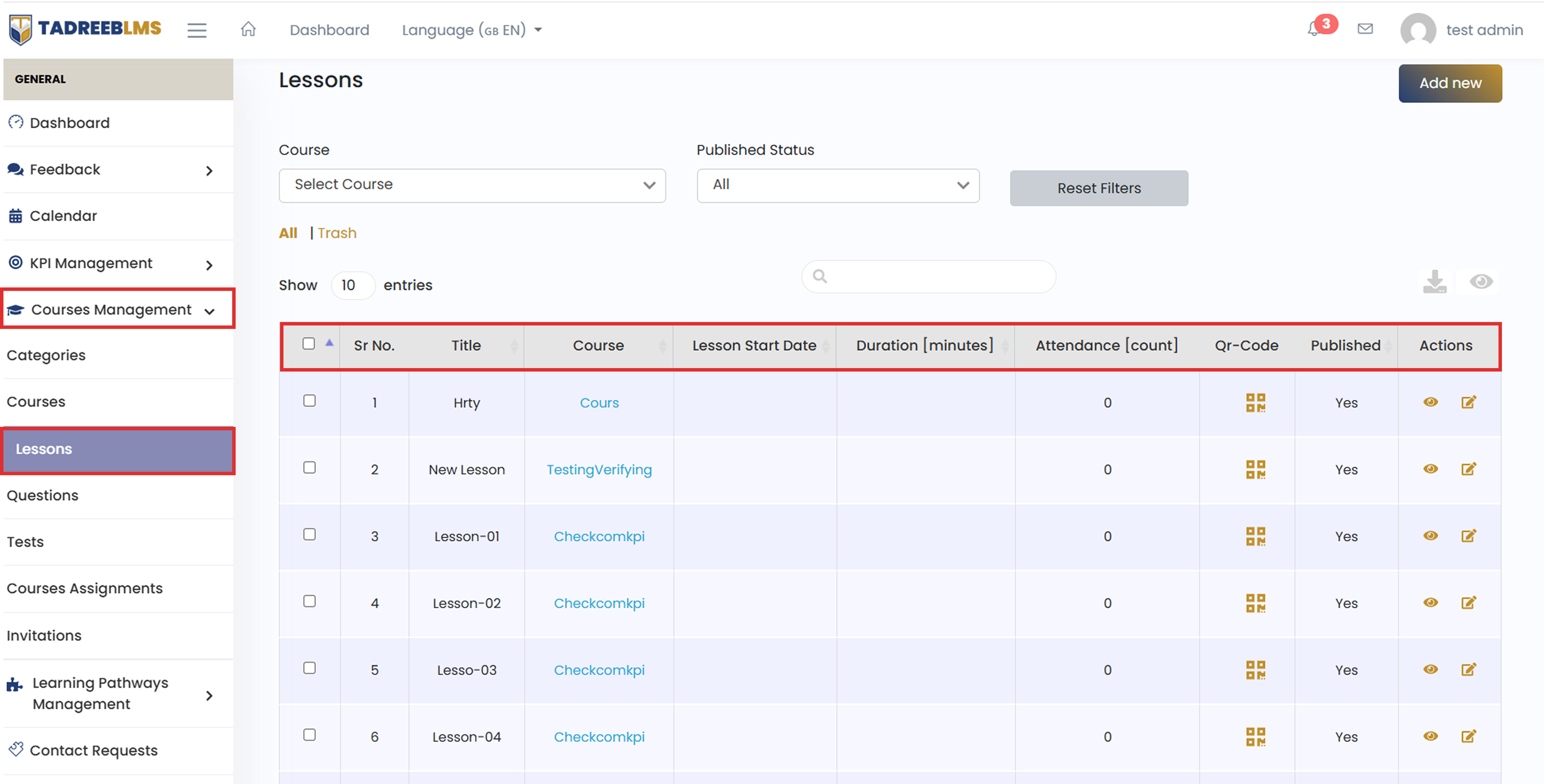Image resolution: width=1544 pixels, height=784 pixels.
Task: Open the TestingVerifying course link
Action: click(599, 470)
